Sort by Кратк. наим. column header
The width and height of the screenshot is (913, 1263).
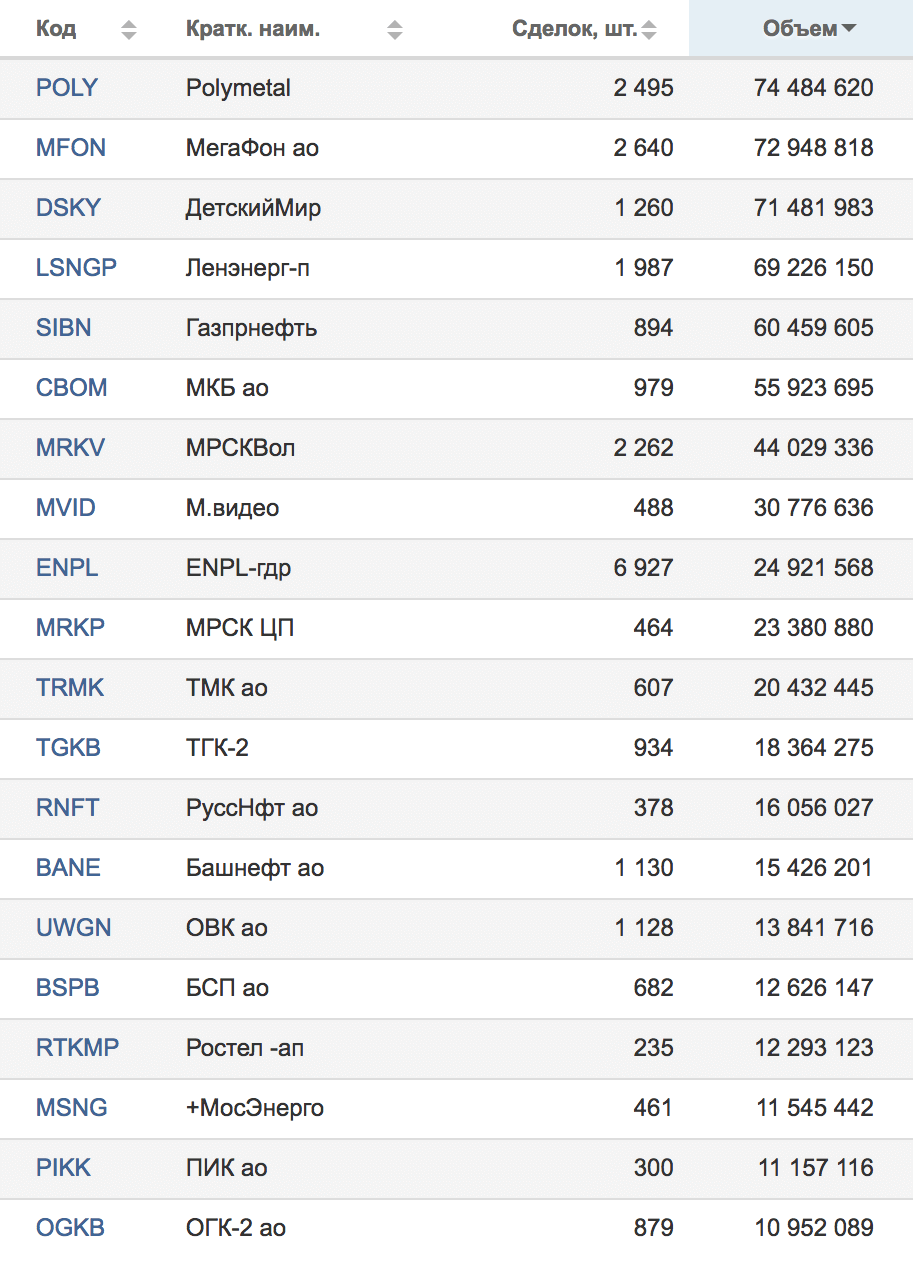coord(253,29)
